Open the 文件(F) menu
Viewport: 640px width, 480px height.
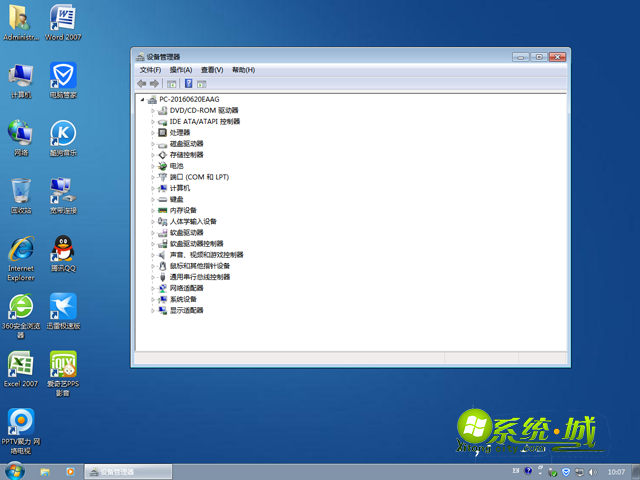coord(150,70)
